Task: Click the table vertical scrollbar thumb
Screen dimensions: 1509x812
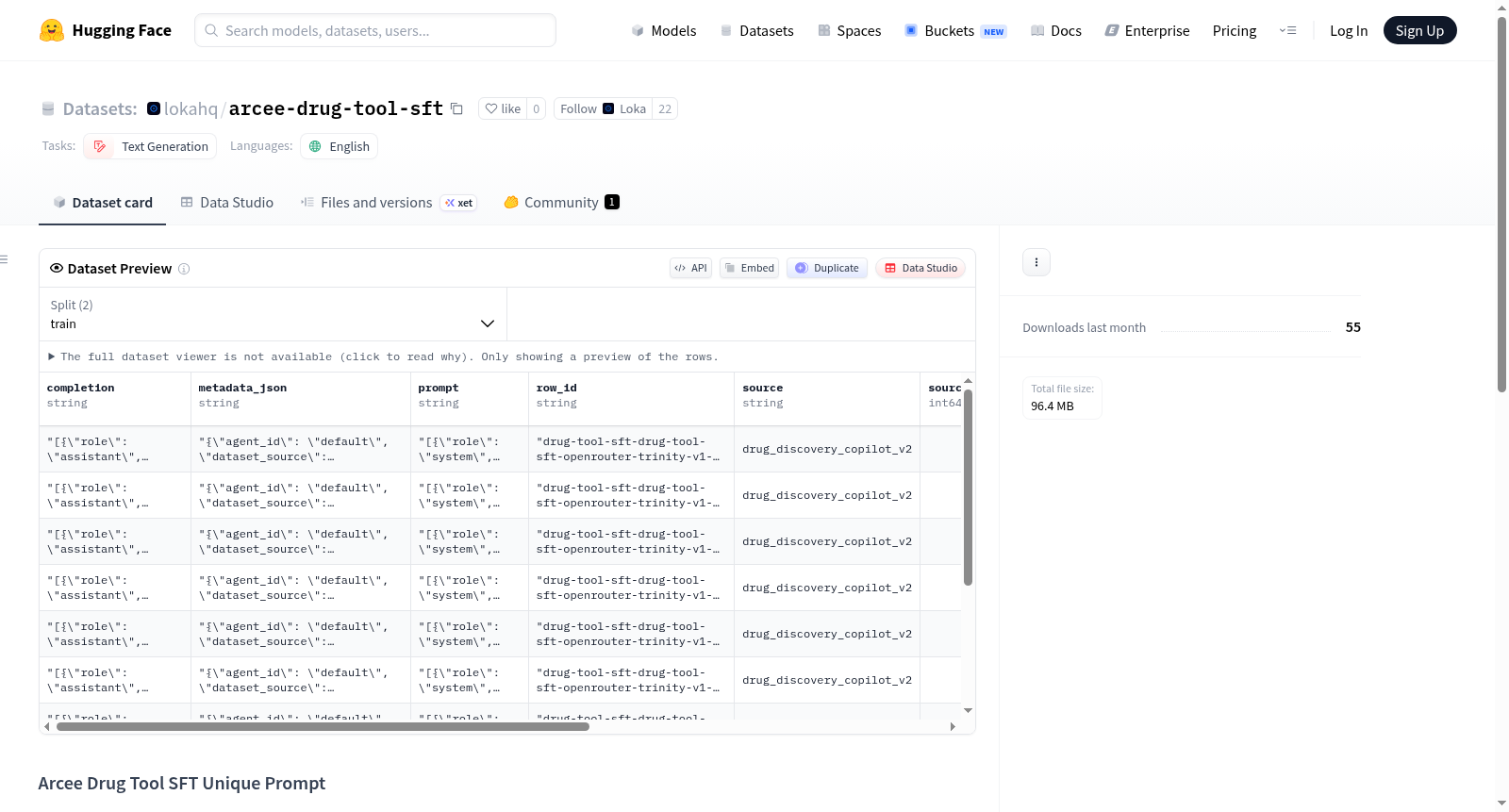Action: (968, 487)
